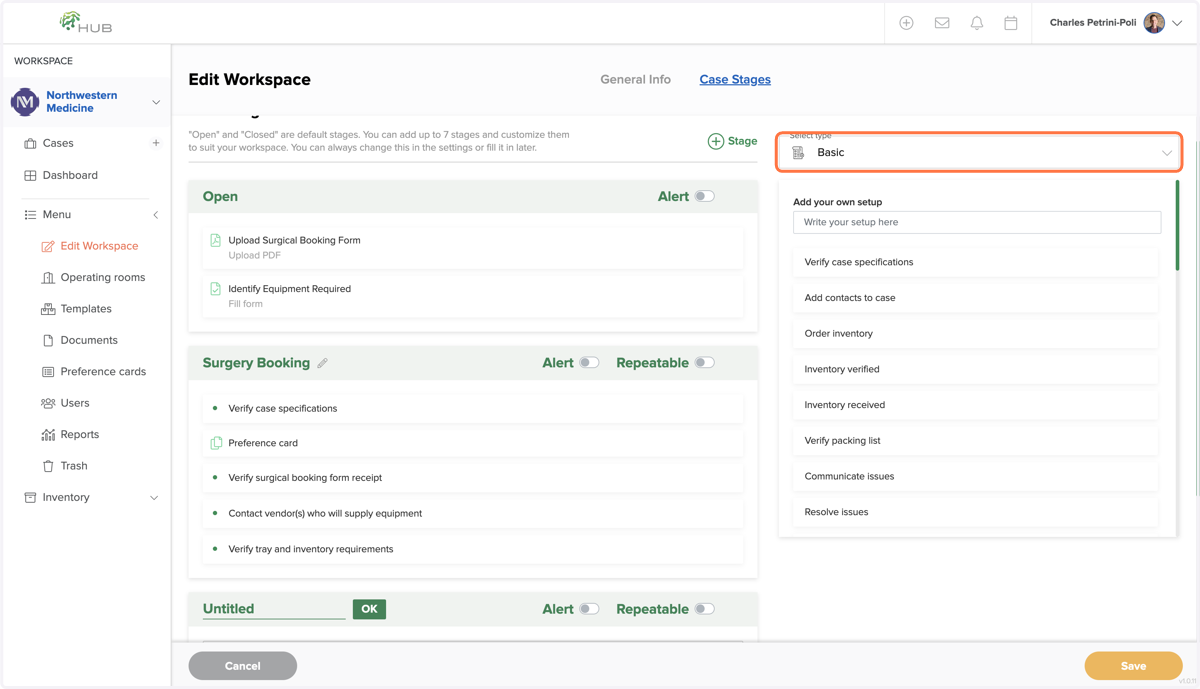This screenshot has height=689, width=1200.
Task: Click the Identify Equipment Required form icon
Action: tap(216, 289)
